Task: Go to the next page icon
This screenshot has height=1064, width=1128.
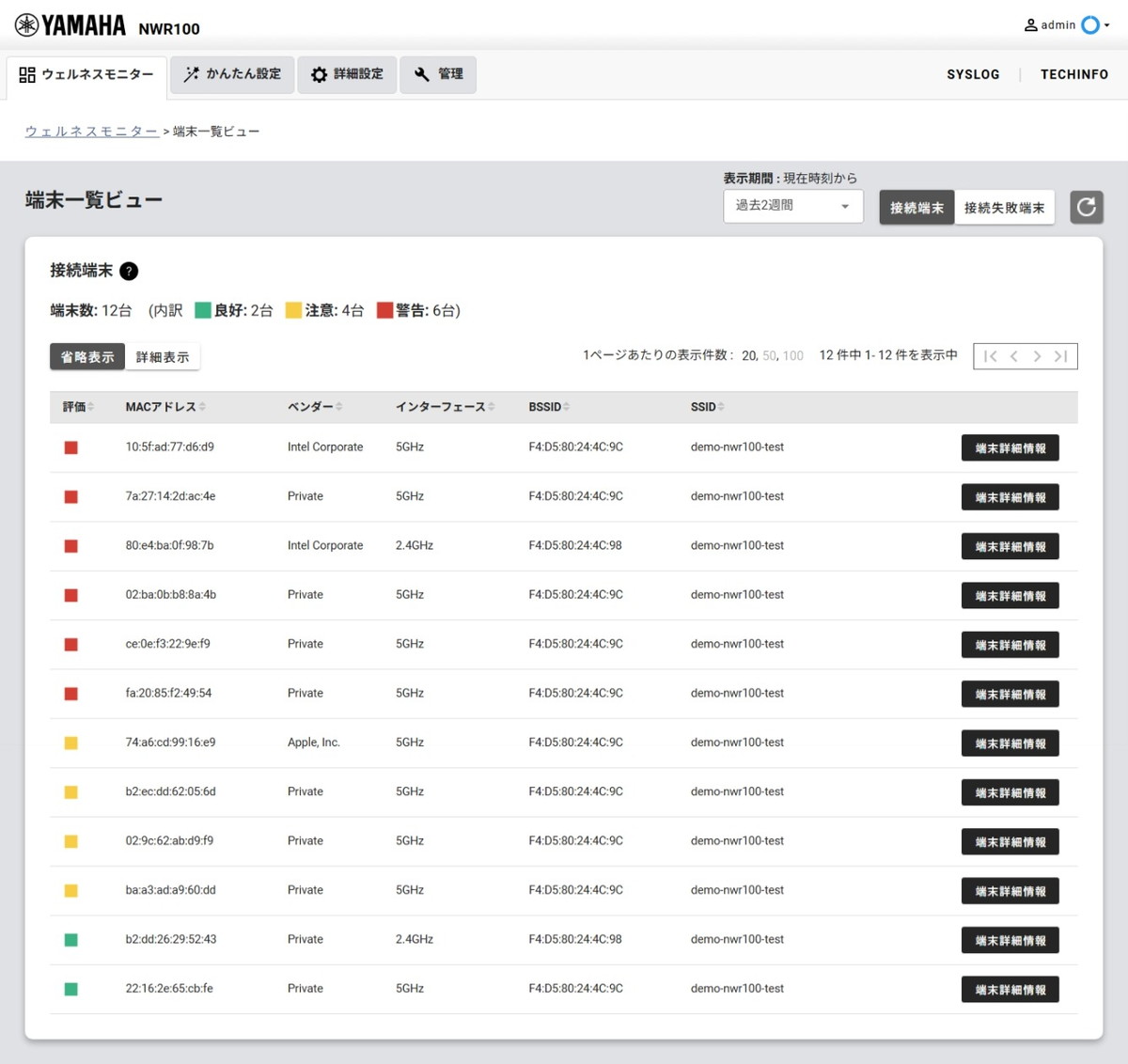Action: tap(1037, 356)
